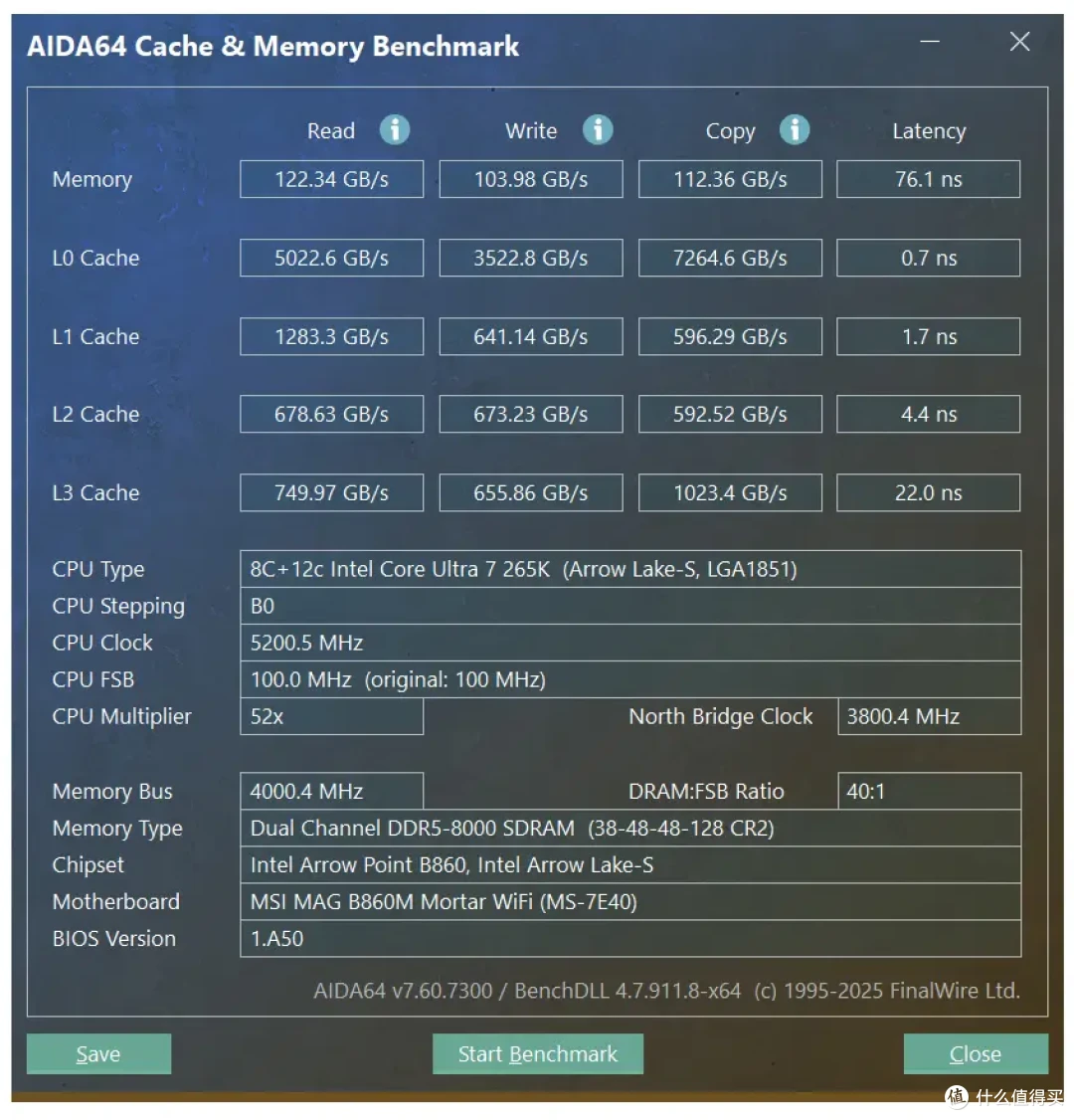Screen dimensions: 1074x1120
Task: Select L0 Cache latency 0.7 ns
Action: pos(929,258)
